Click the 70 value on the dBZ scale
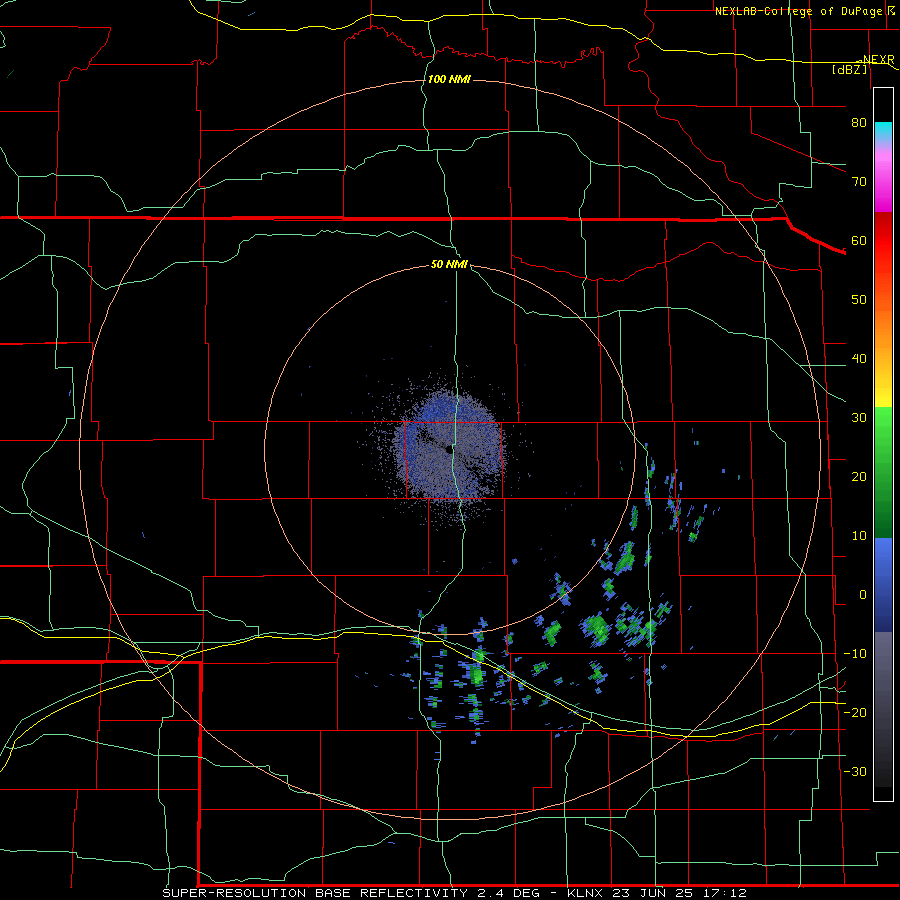 tap(859, 181)
